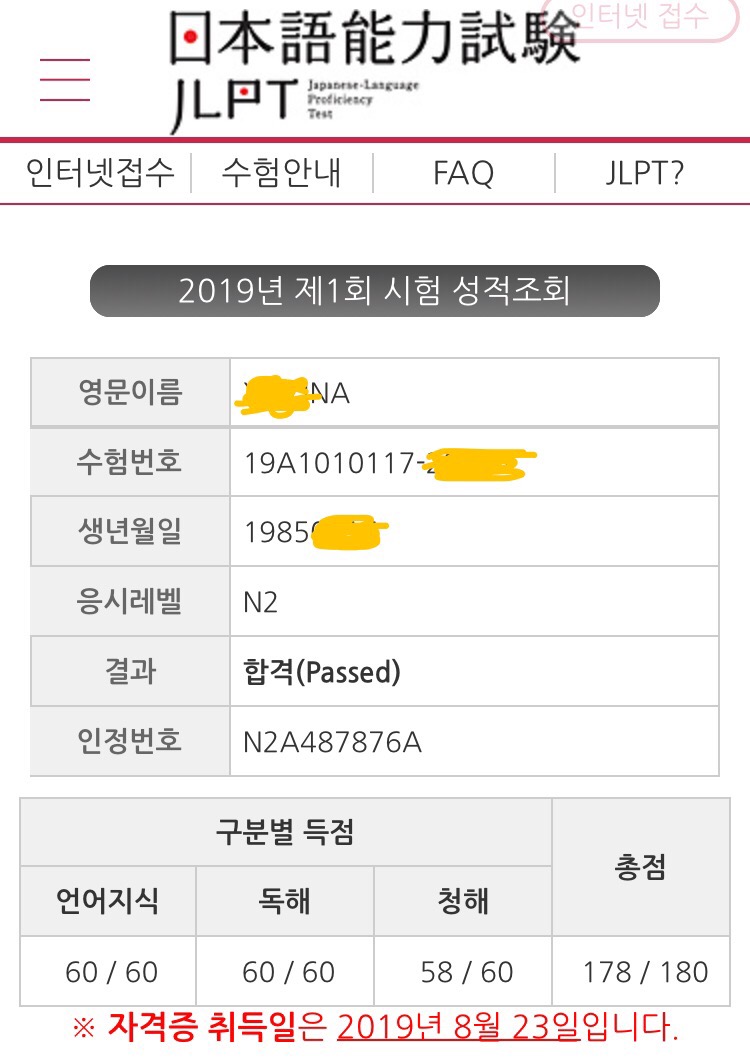Click the certification number N2A487876A
This screenshot has height=1058, width=750.
click(x=333, y=742)
